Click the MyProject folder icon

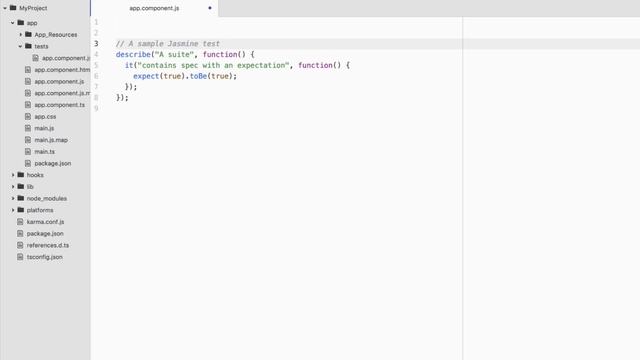(x=13, y=8)
